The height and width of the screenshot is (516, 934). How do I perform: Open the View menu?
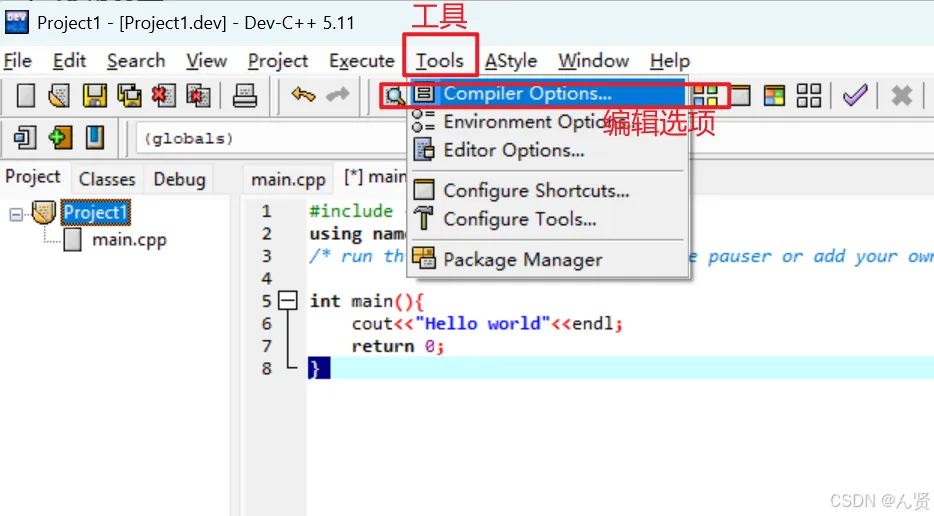point(206,61)
